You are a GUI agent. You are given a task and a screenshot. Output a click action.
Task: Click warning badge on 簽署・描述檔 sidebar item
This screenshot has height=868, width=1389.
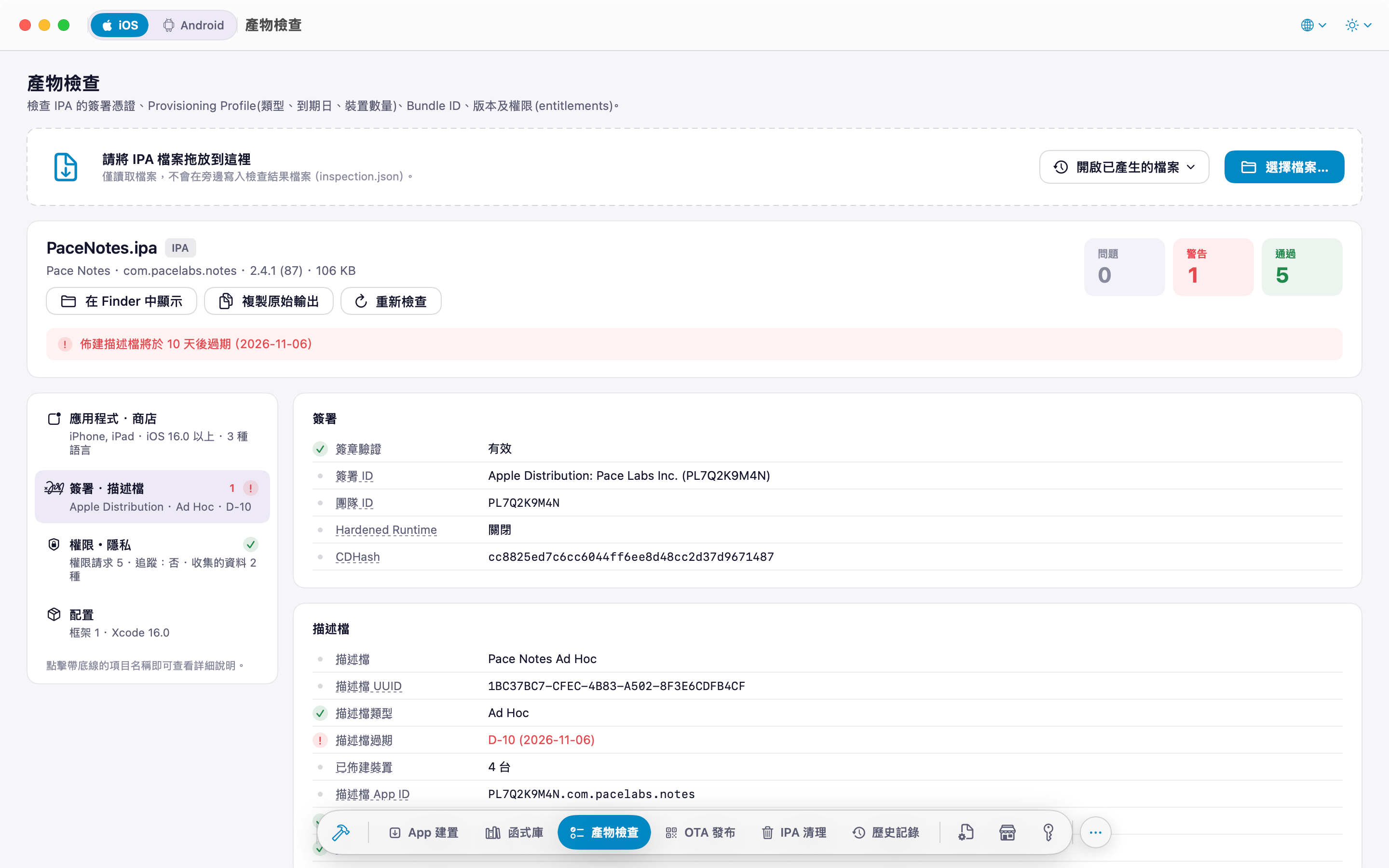(x=250, y=488)
